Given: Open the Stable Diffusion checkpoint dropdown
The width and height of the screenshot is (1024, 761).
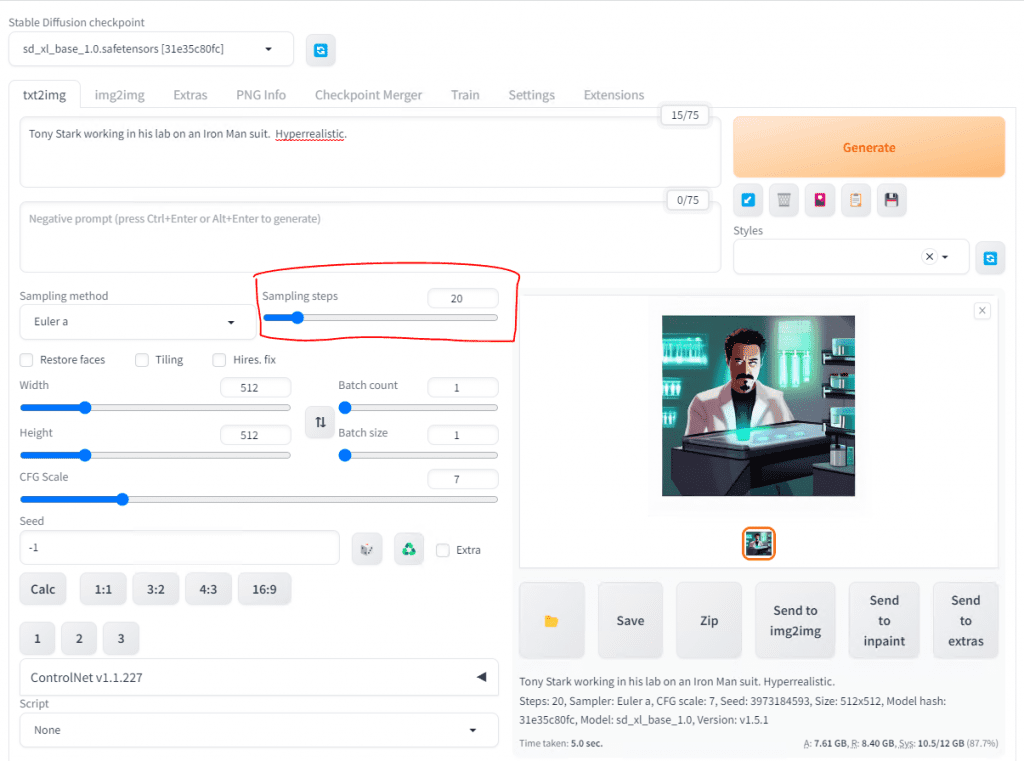Looking at the screenshot, I should tap(151, 49).
